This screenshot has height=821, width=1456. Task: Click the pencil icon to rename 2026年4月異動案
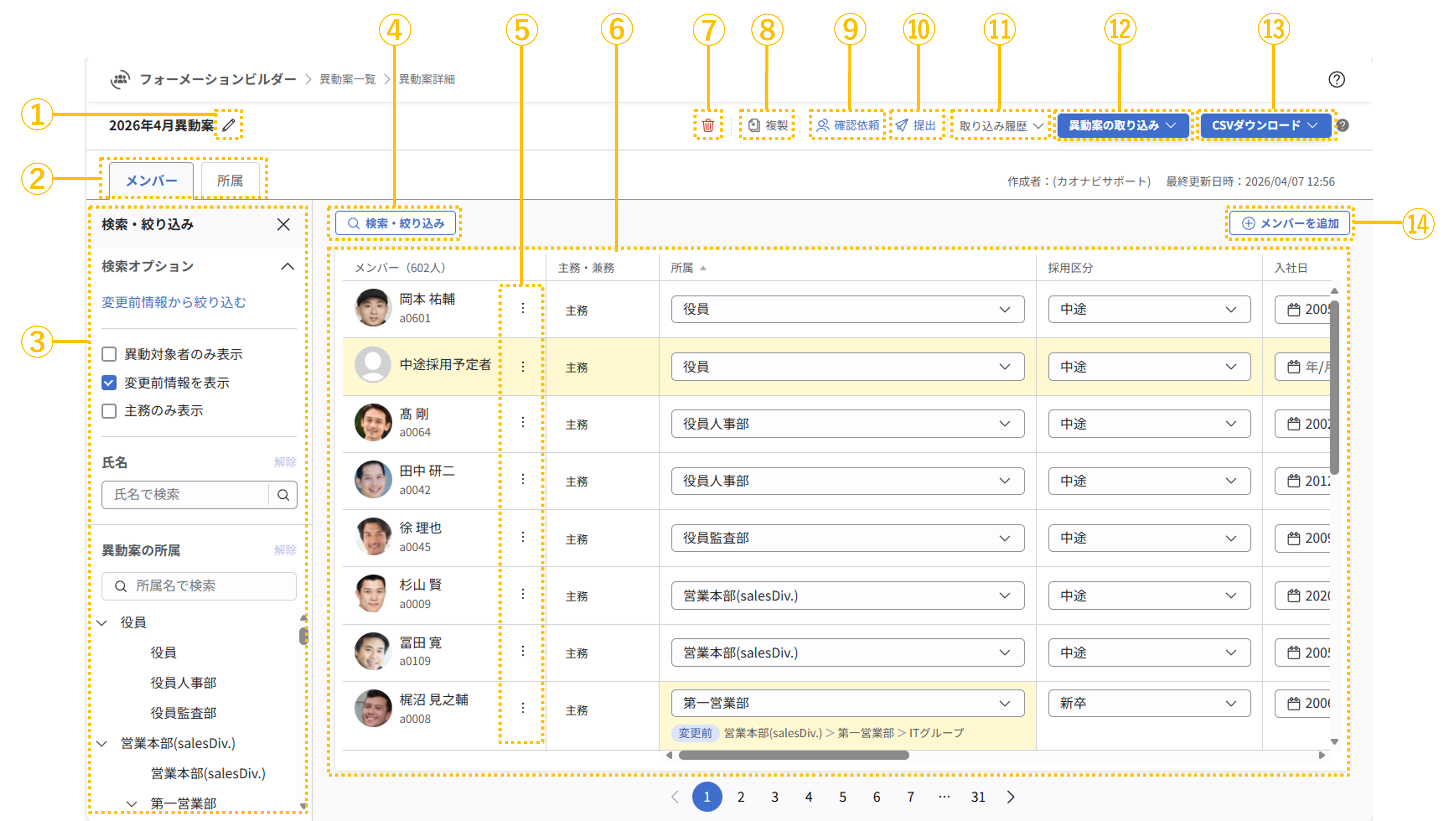click(228, 126)
